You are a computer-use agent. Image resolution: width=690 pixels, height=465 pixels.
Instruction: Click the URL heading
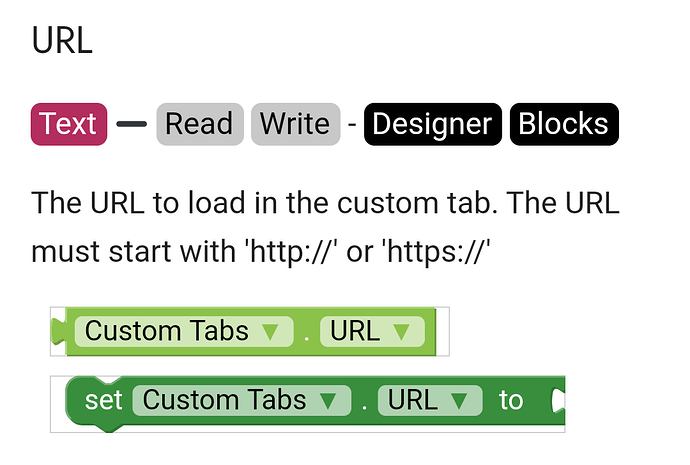point(62,40)
